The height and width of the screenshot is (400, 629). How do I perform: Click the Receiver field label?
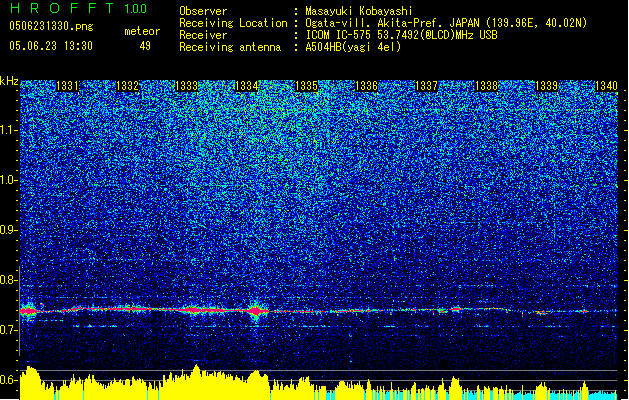[203, 35]
